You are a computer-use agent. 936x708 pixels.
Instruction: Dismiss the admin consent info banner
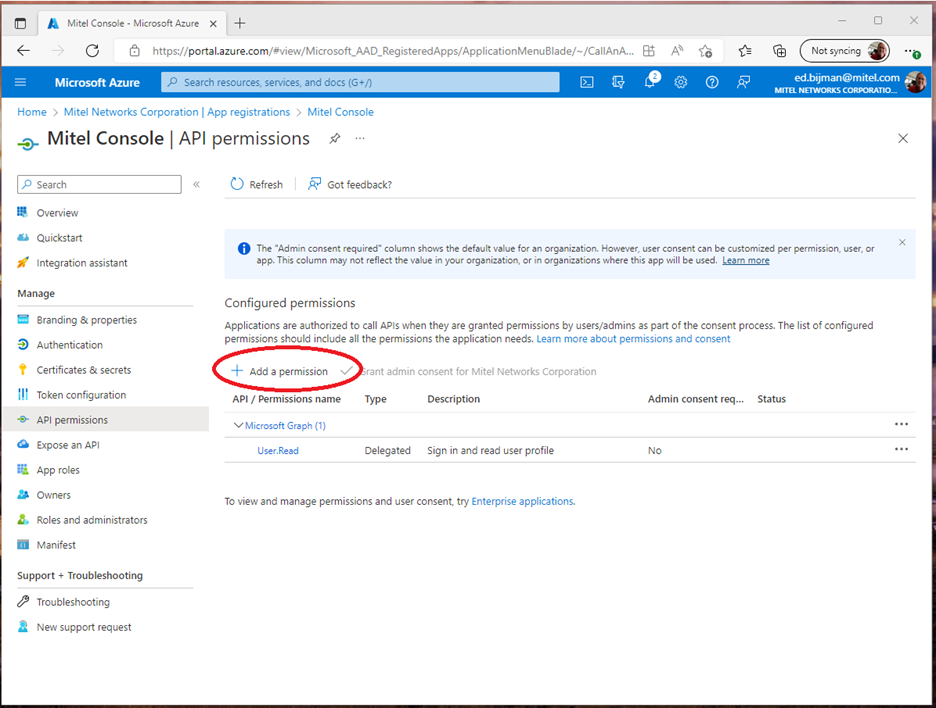902,243
